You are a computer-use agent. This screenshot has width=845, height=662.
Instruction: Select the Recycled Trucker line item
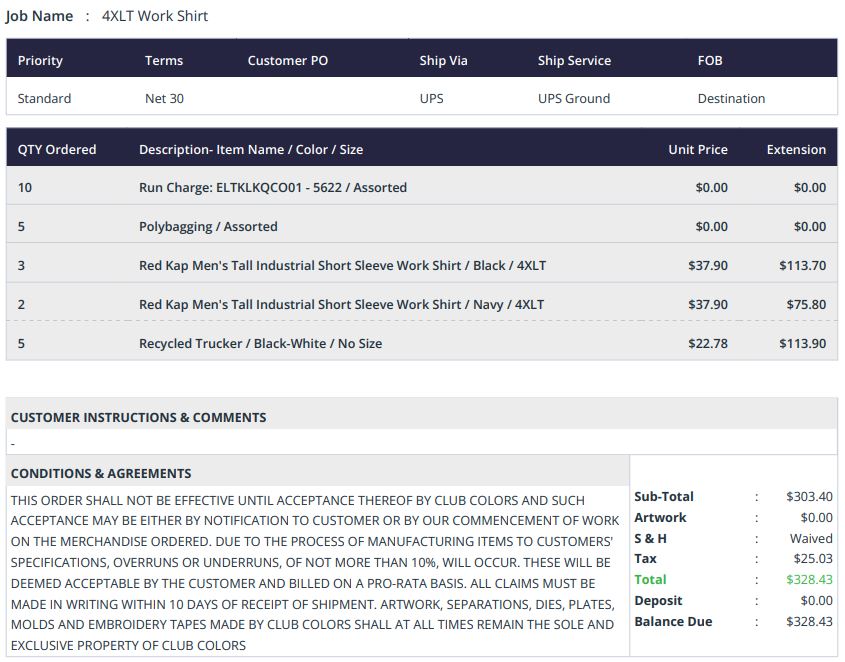pyautogui.click(x=260, y=344)
